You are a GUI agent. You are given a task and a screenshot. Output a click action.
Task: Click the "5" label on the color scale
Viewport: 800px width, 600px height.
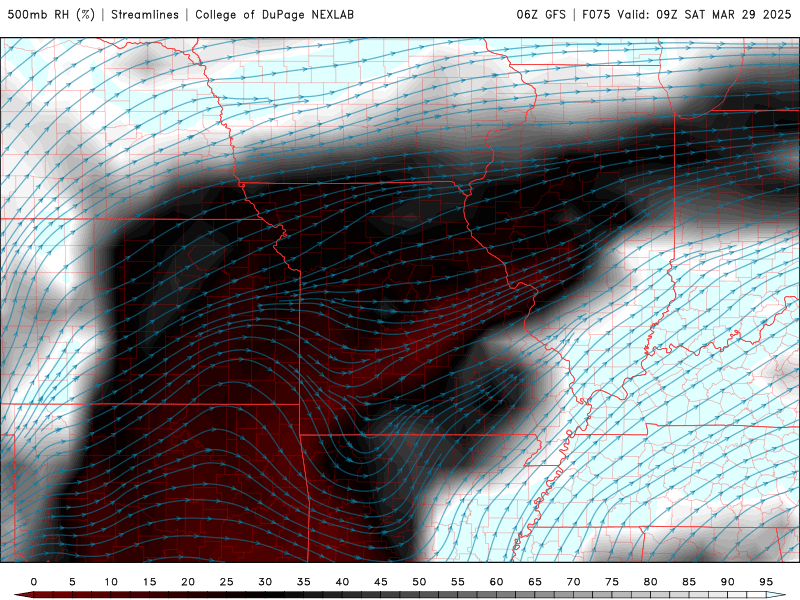(x=72, y=582)
